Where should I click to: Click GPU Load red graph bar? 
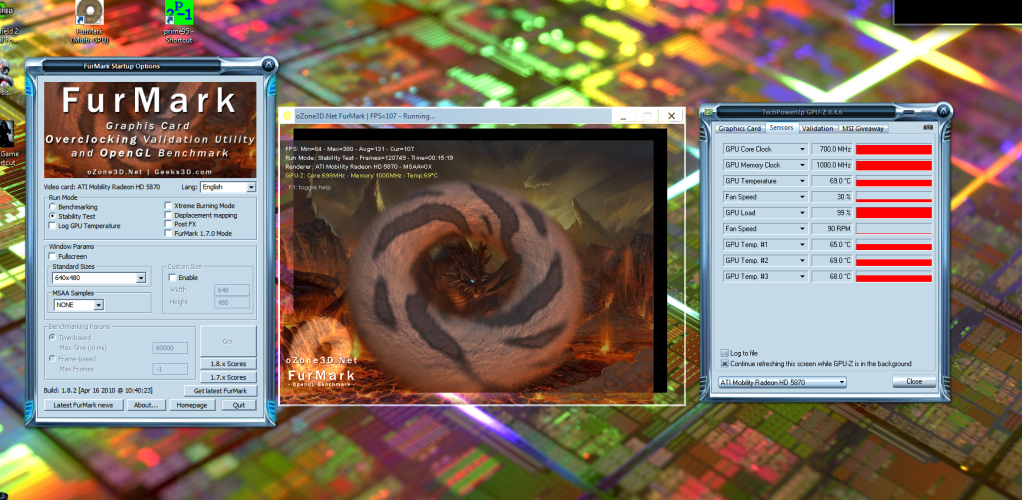[x=893, y=213]
